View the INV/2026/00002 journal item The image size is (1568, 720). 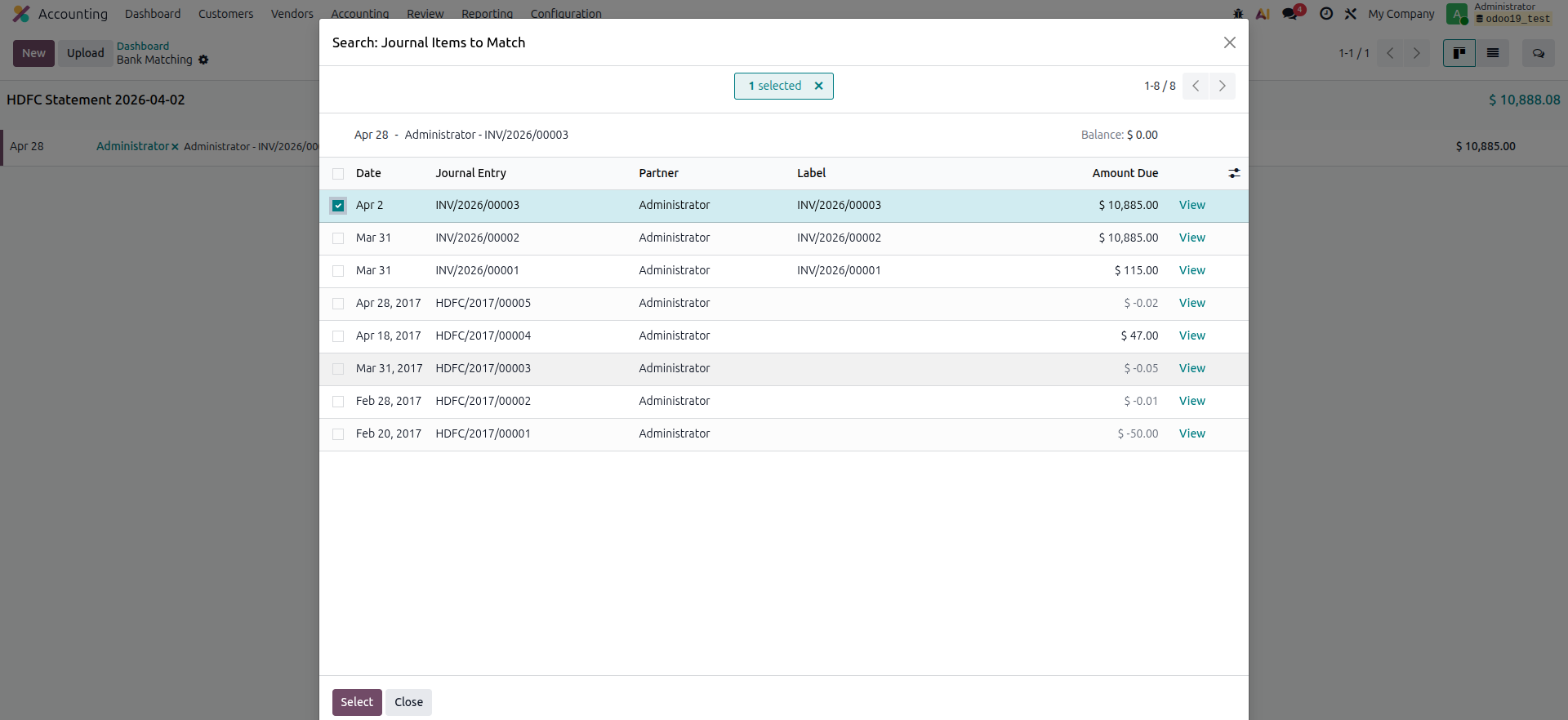[x=1192, y=238]
